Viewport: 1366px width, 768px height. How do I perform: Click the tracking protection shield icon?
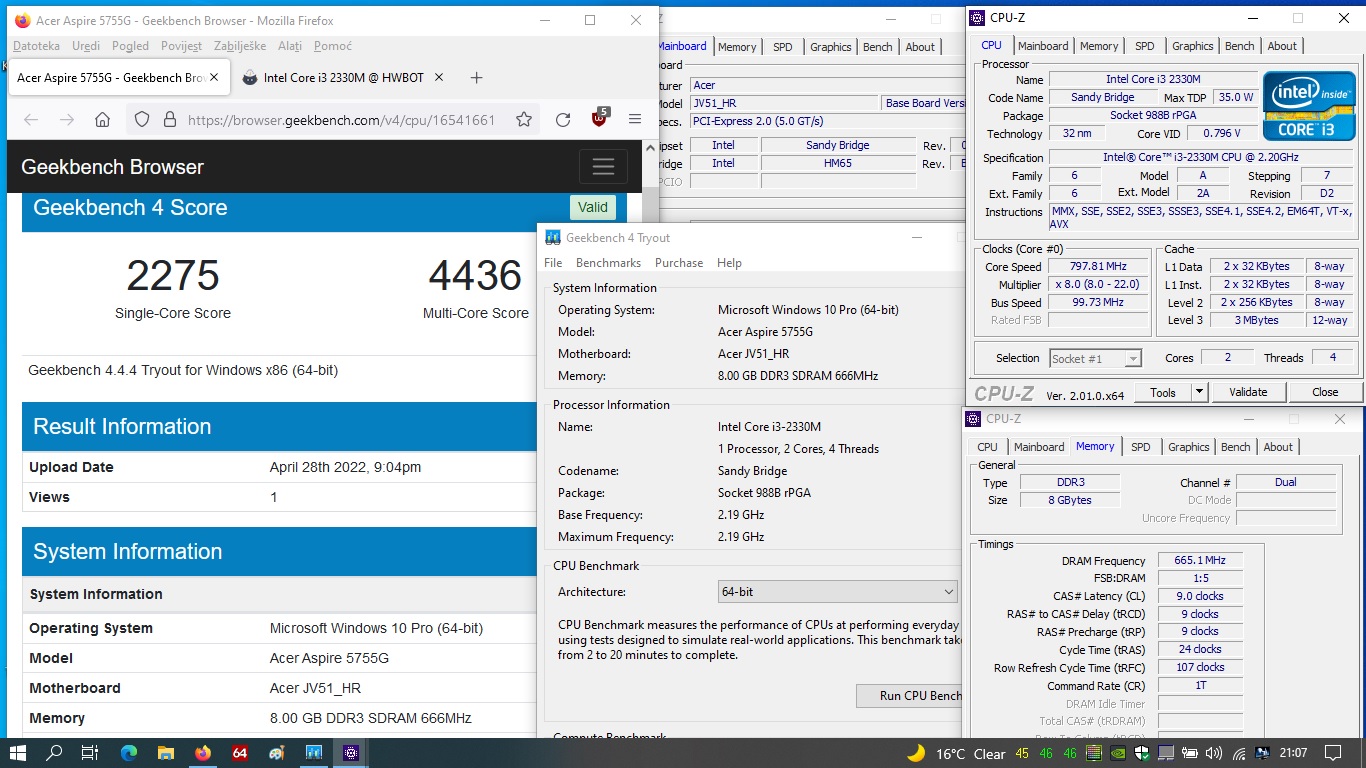click(x=142, y=119)
